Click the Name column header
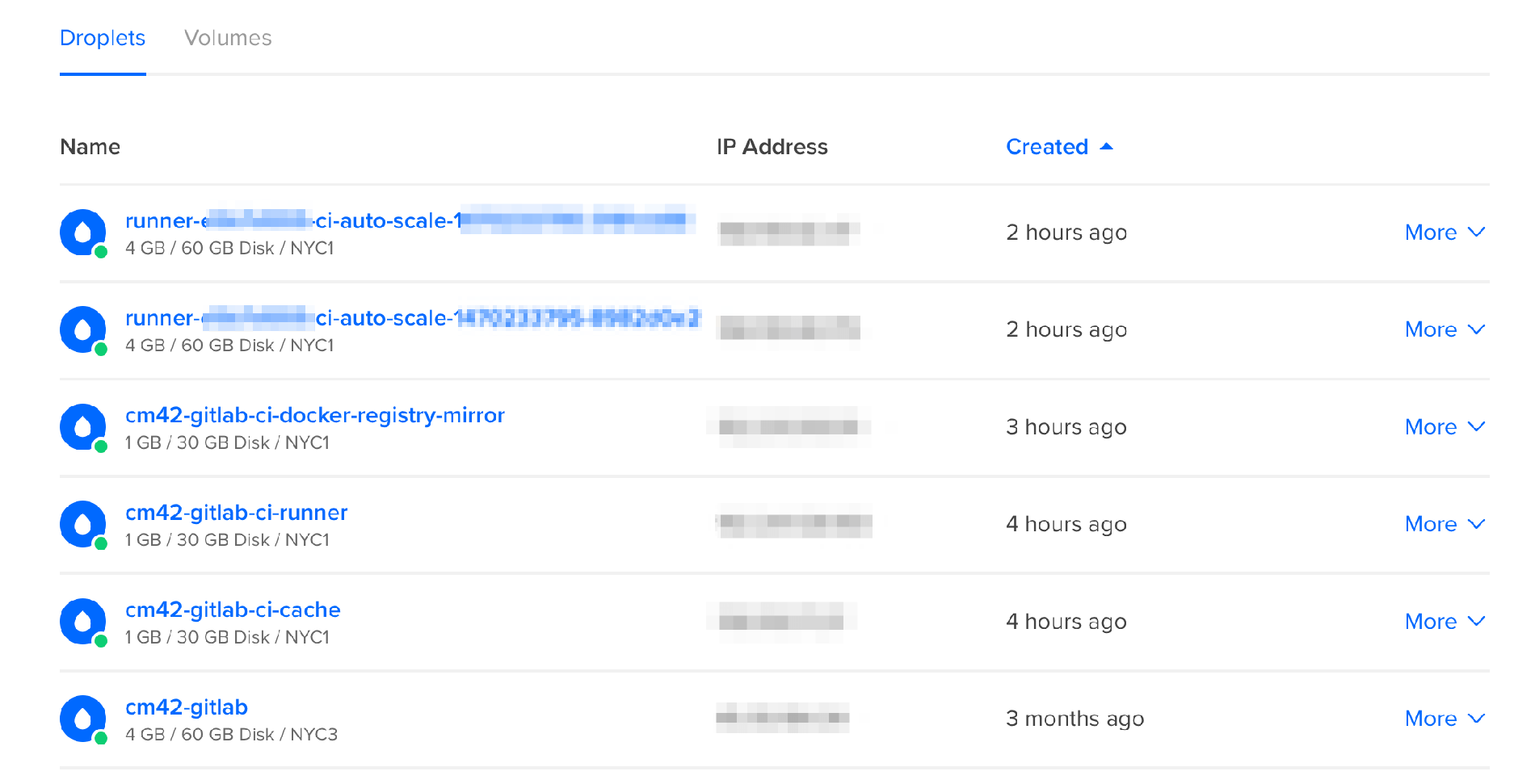1535x784 pixels. point(90,147)
